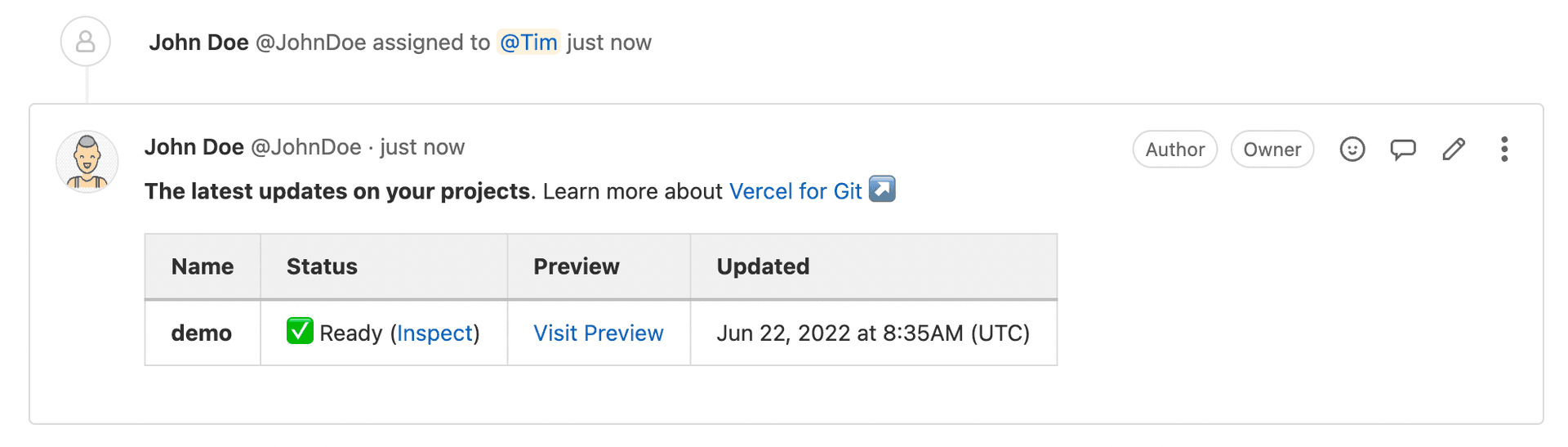The width and height of the screenshot is (1568, 447).
Task: Click the Updated date cell Jun 22, 2022
Action: pyautogui.click(x=872, y=333)
